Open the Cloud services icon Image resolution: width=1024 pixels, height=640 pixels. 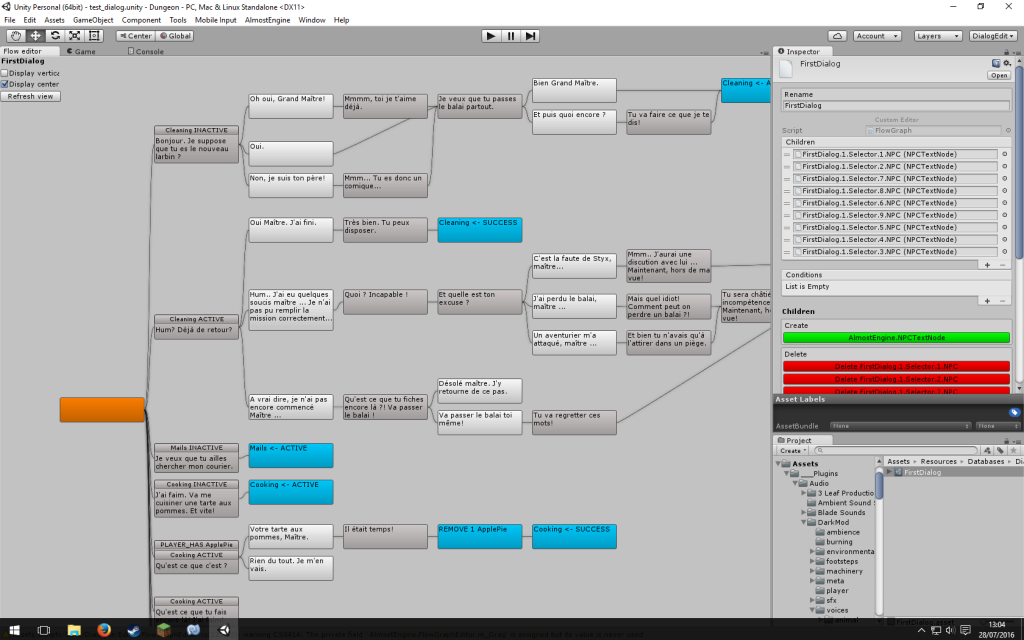click(x=837, y=36)
